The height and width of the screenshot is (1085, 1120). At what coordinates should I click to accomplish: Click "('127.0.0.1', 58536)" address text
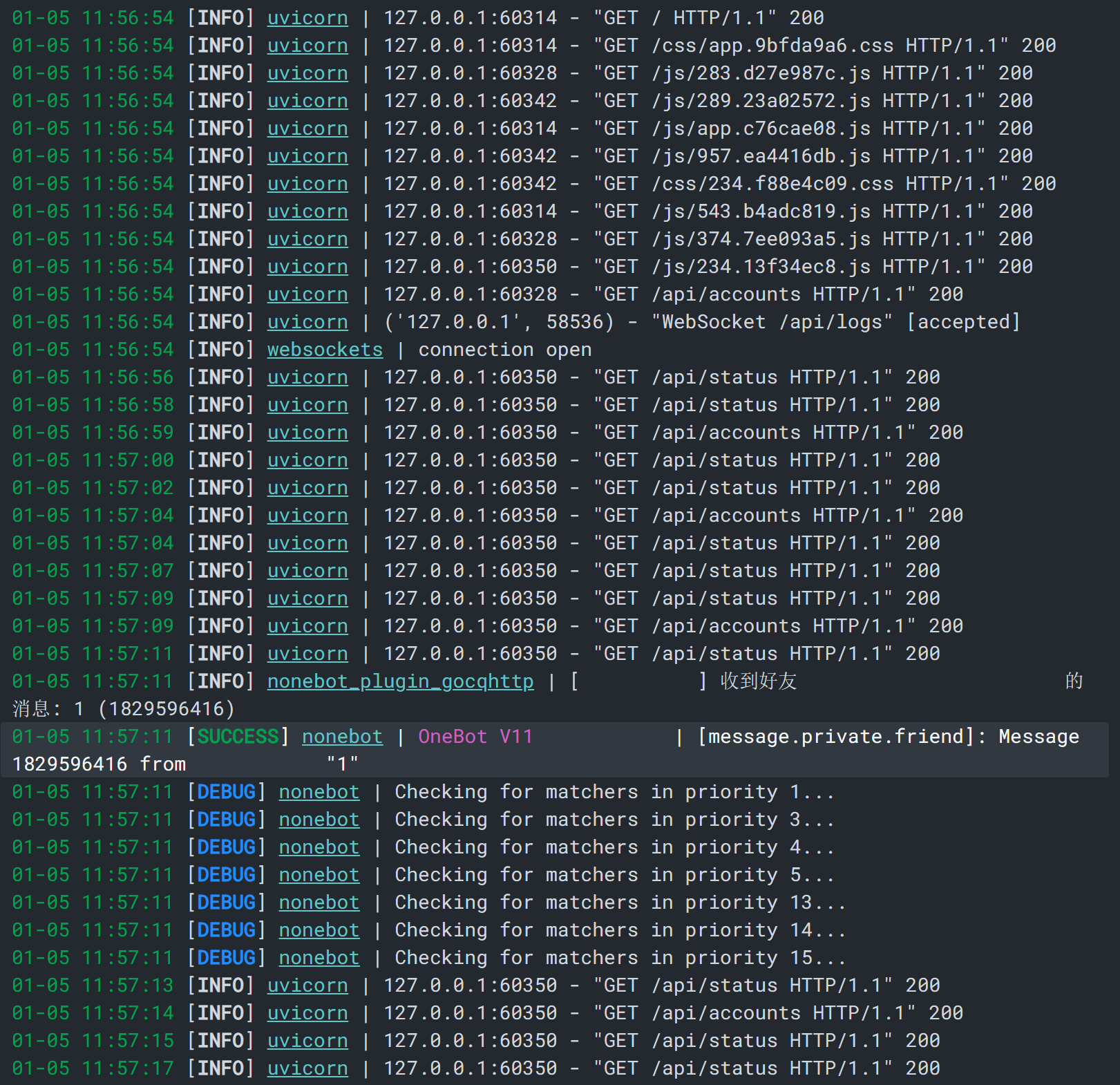click(x=499, y=322)
